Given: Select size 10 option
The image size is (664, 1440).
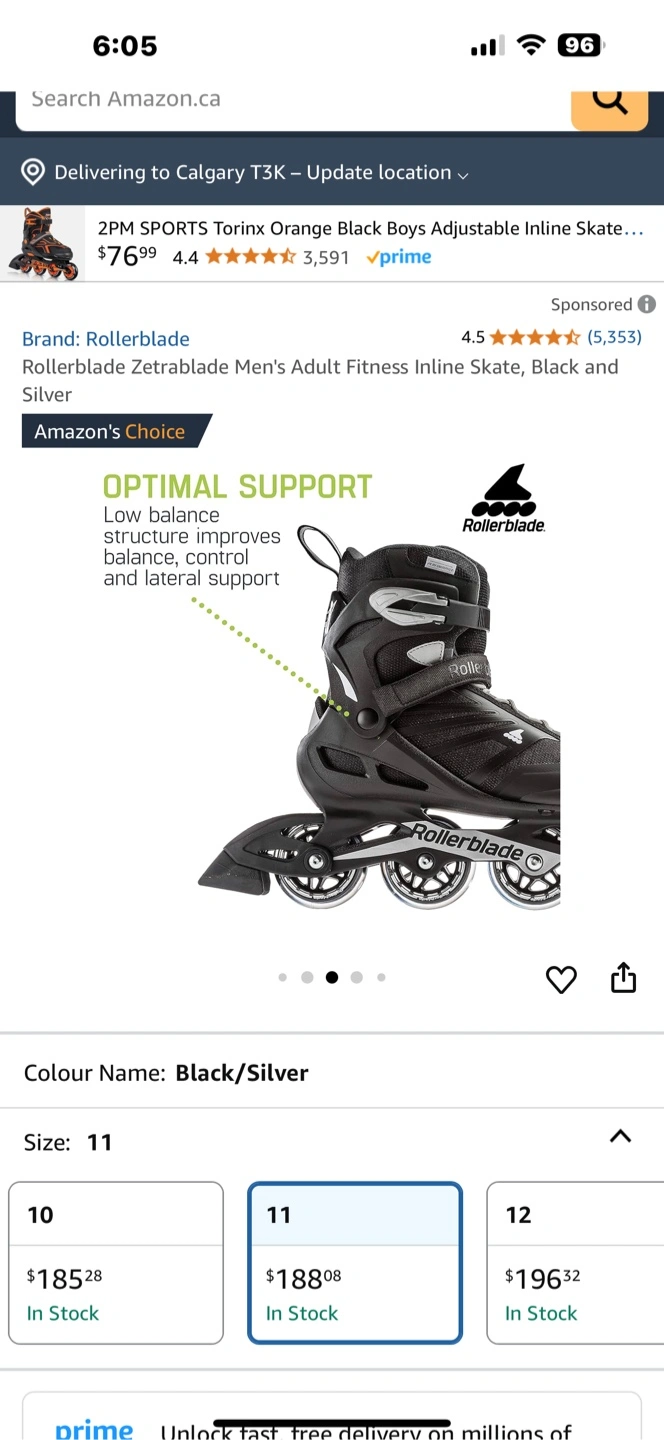Looking at the screenshot, I should (116, 1263).
